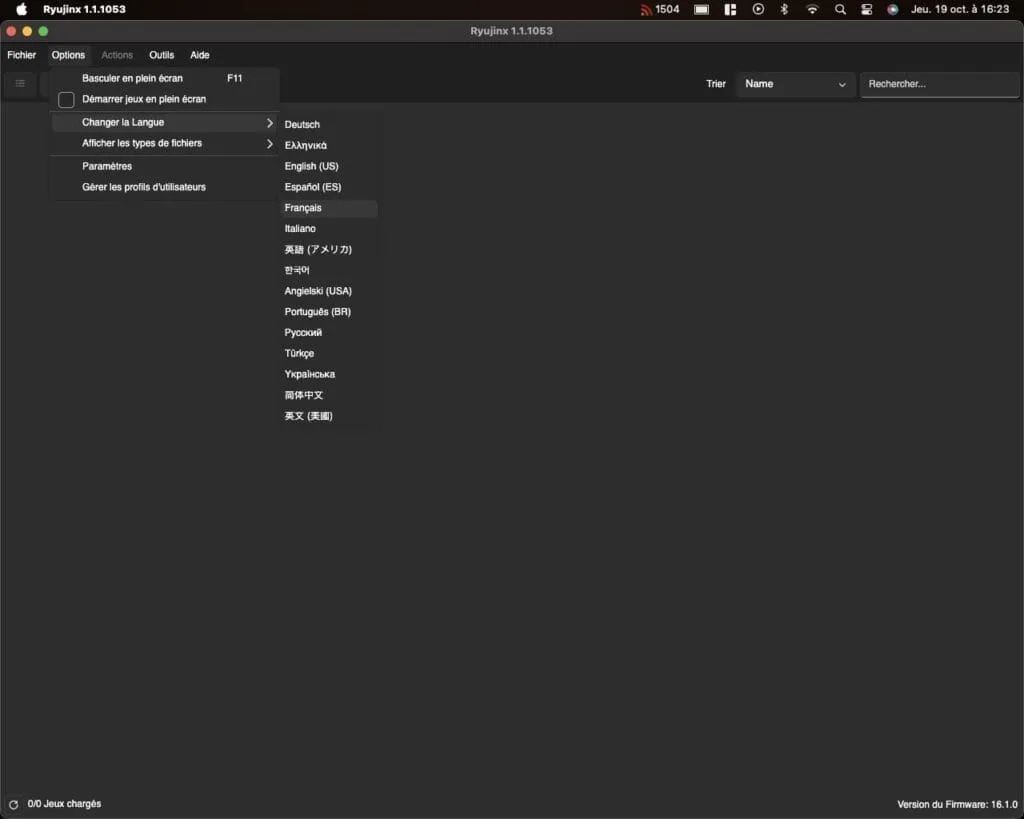
Task: Select English (US) from the language list
Action: [311, 166]
